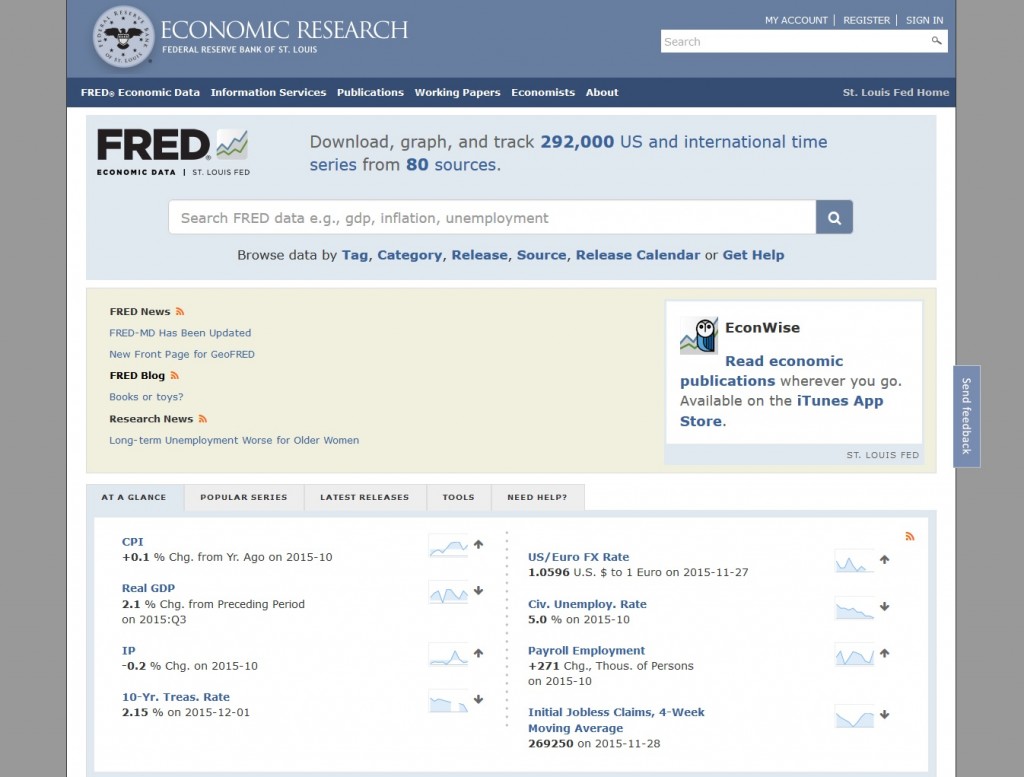Click the US/Euro FX Rate sparkline chart
The height and width of the screenshot is (777, 1024).
(854, 561)
